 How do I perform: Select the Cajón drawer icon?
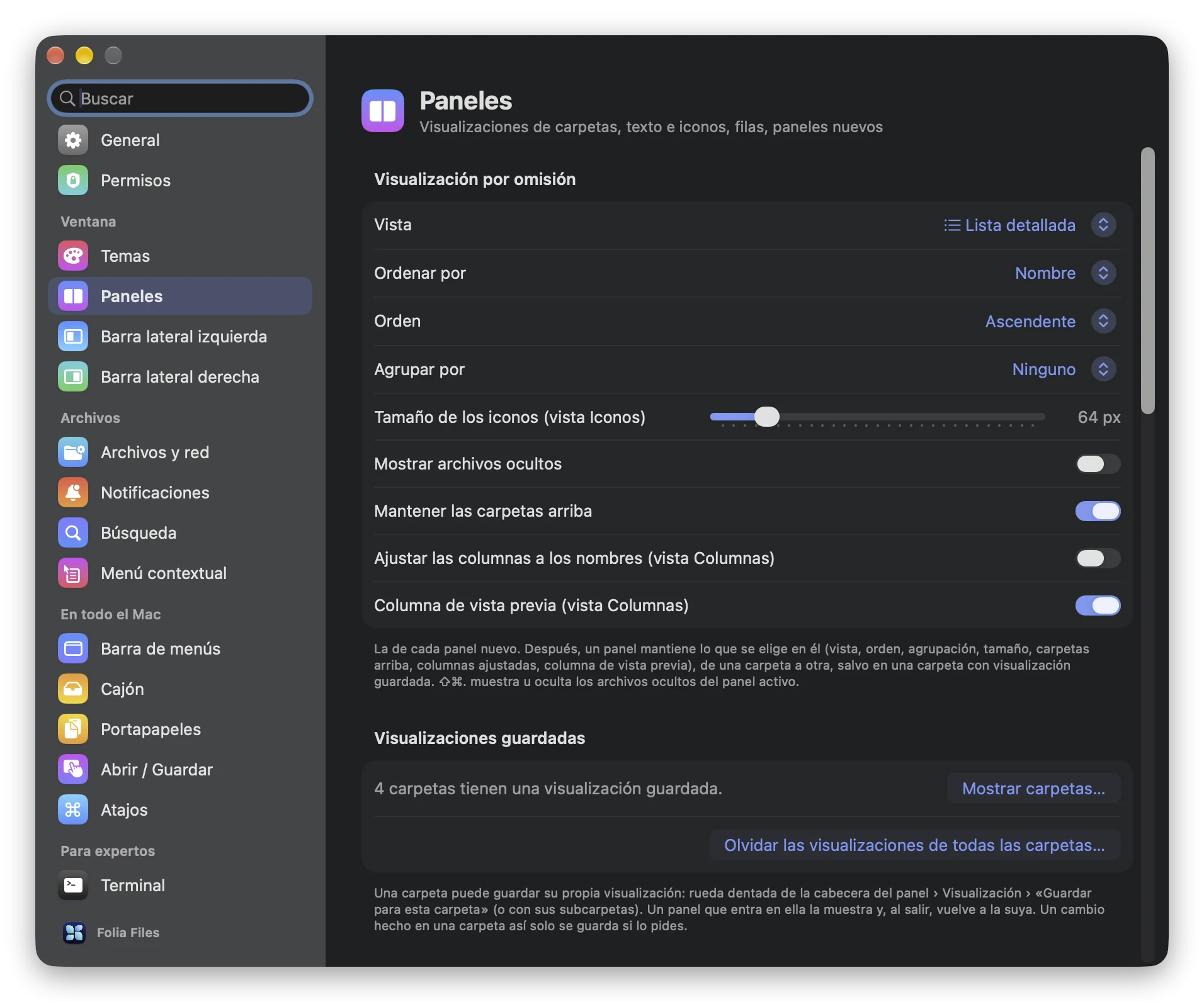click(x=73, y=689)
